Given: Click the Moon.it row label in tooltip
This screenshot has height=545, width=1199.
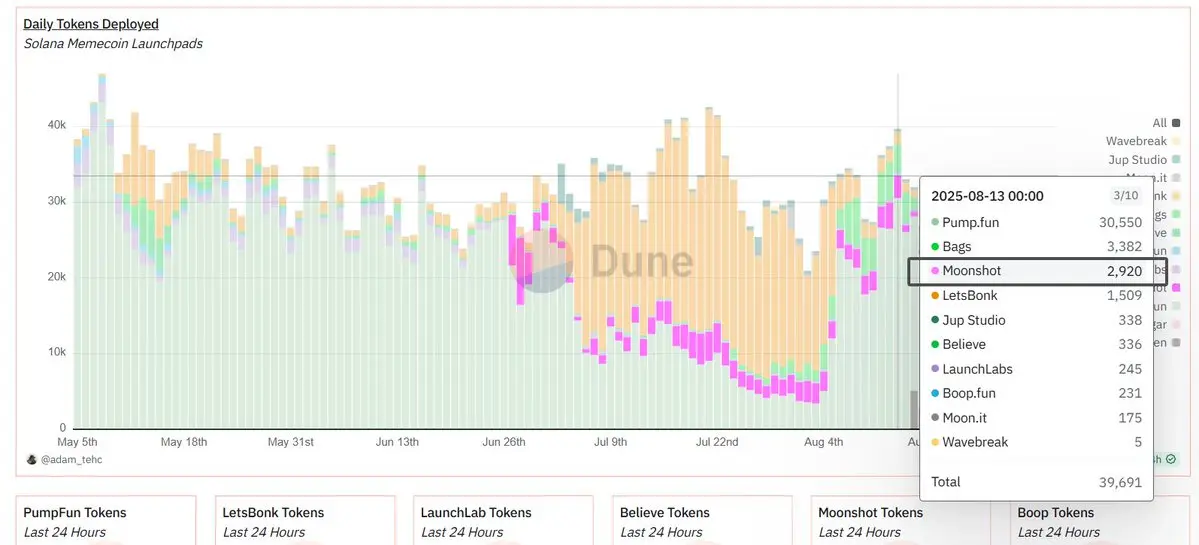Looking at the screenshot, I should [964, 418].
